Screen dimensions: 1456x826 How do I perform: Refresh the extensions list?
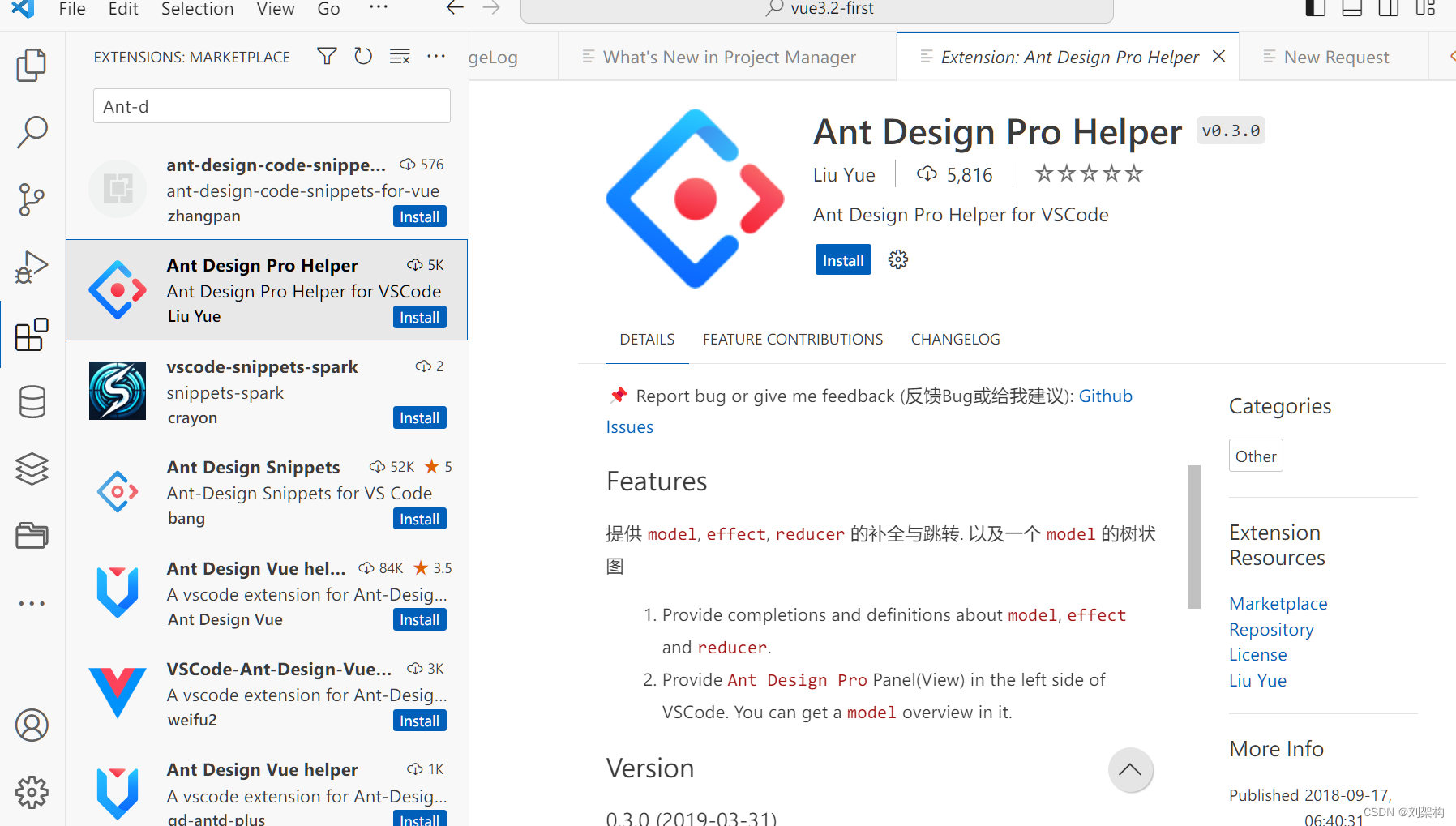363,57
